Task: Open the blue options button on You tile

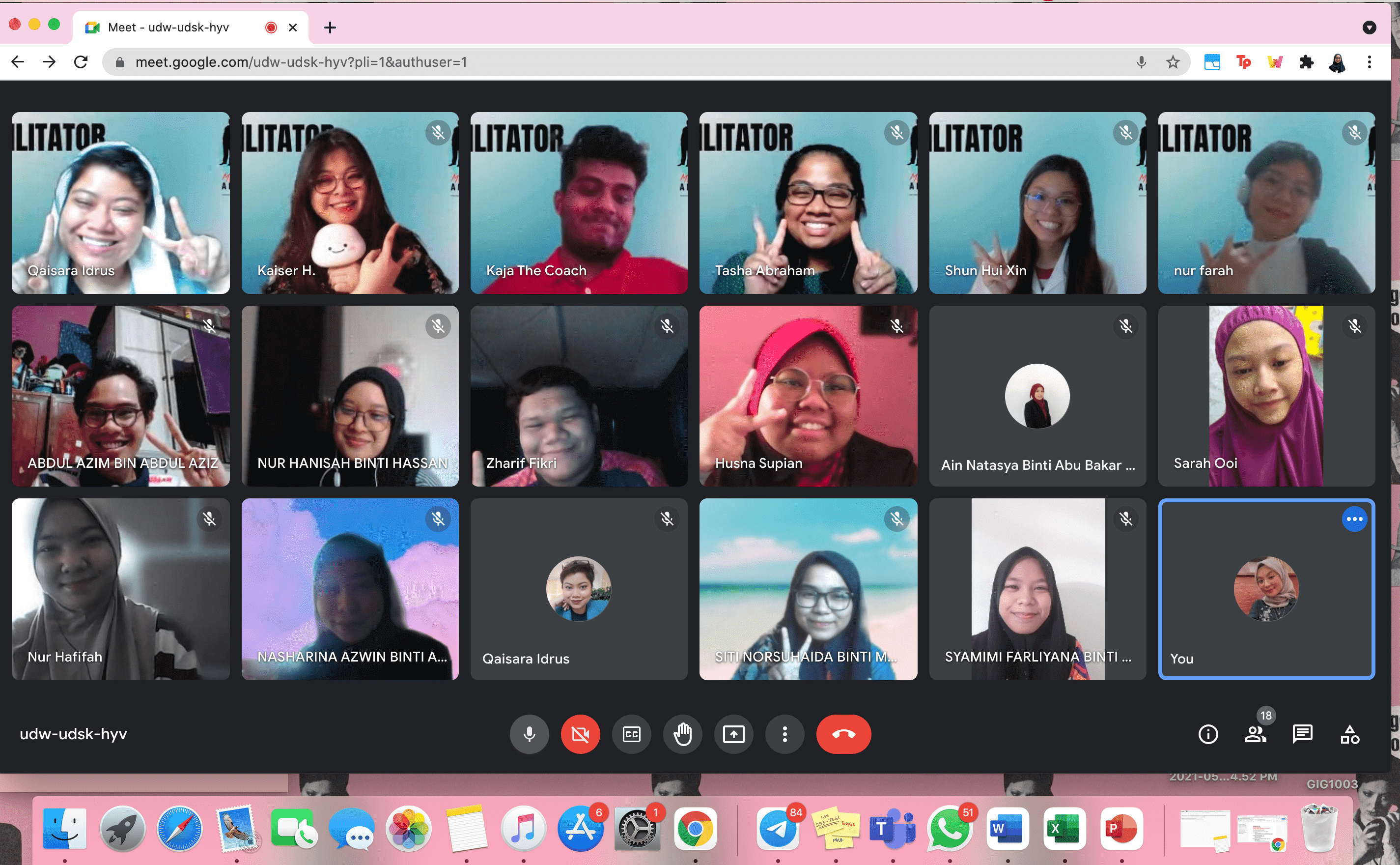Action: pos(1354,519)
